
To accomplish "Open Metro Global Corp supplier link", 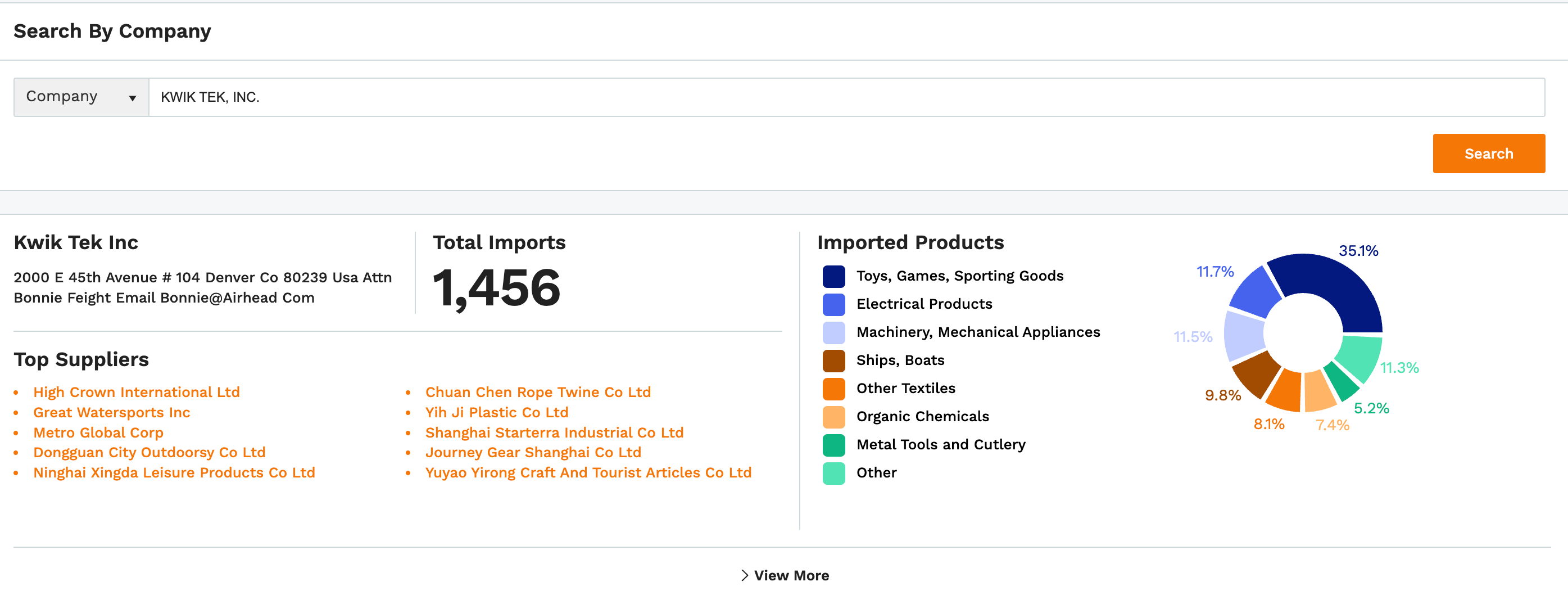I will (98, 432).
